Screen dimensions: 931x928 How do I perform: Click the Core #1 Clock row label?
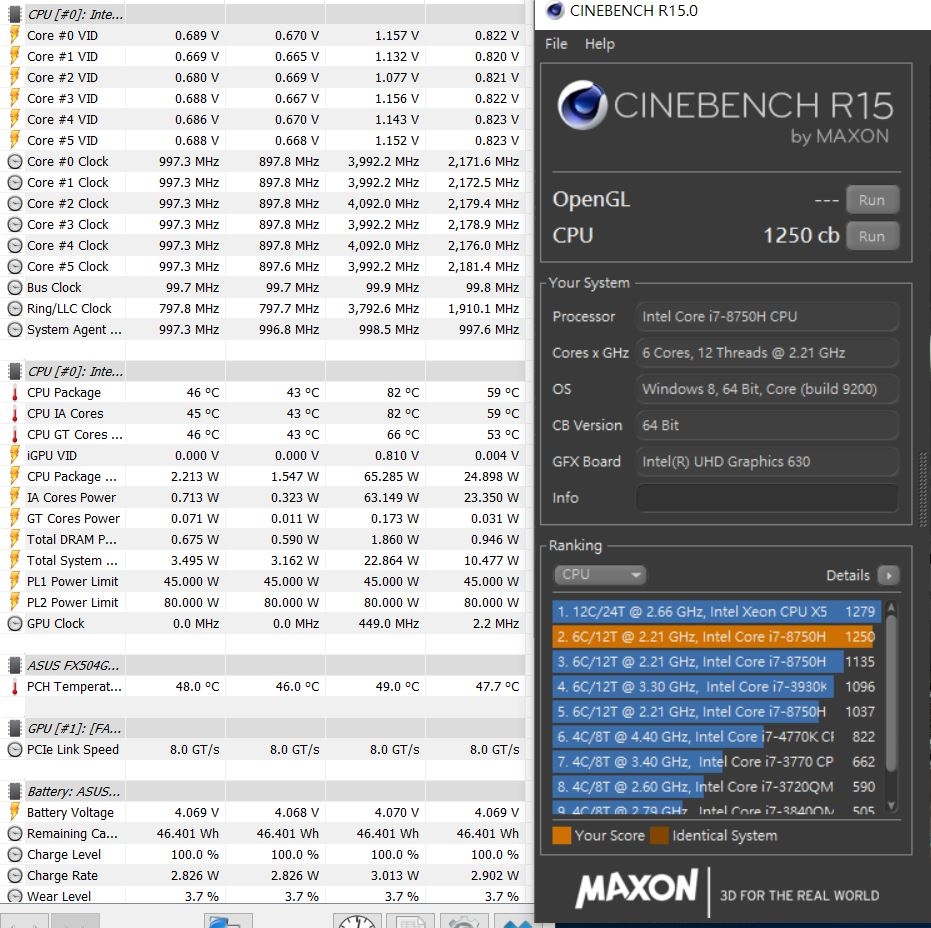68,183
